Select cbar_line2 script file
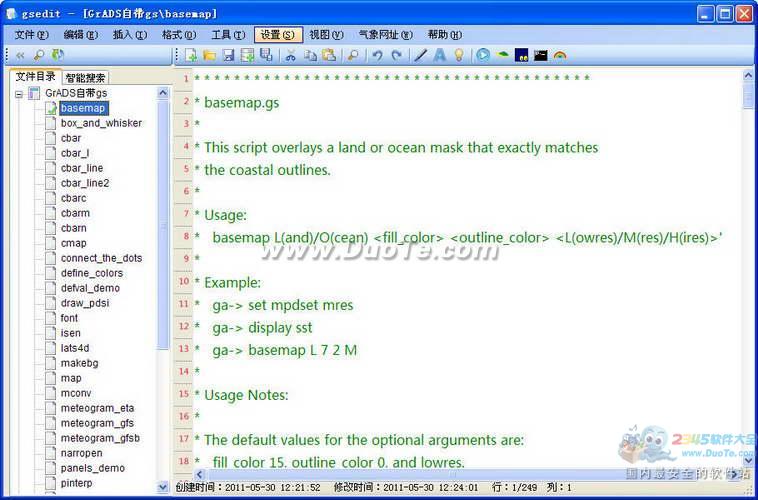 coord(85,183)
